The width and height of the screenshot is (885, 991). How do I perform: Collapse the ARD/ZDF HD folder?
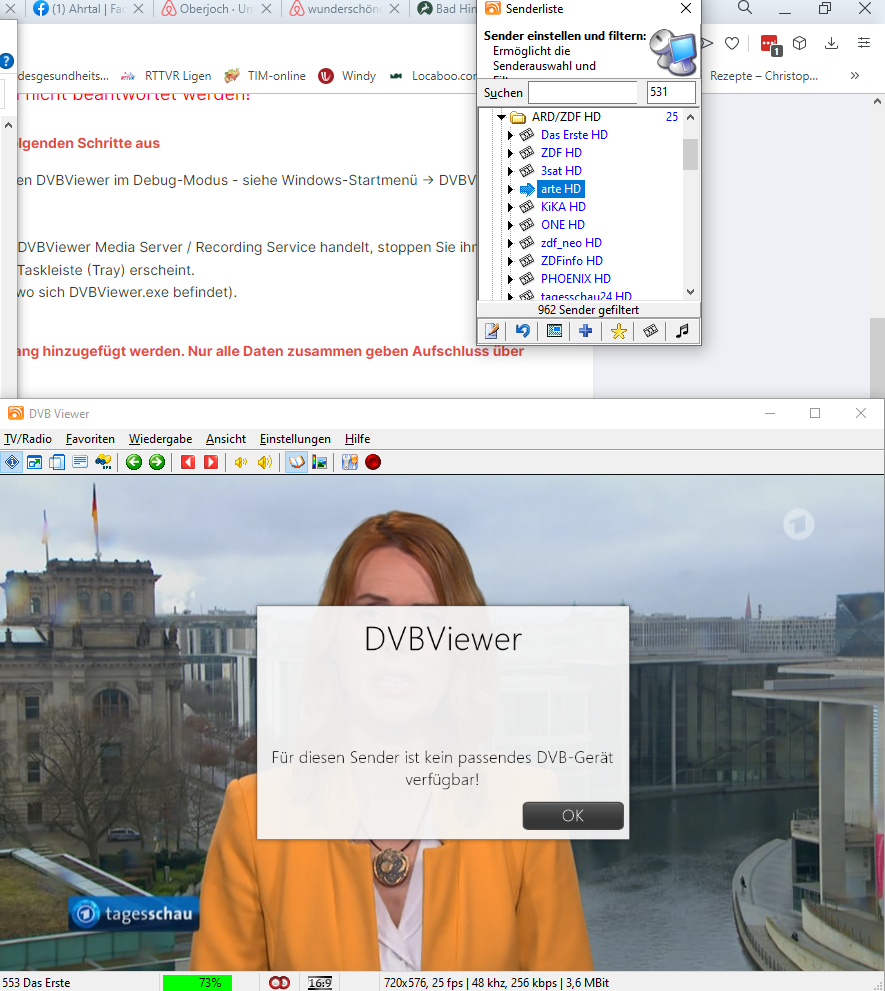[501, 117]
